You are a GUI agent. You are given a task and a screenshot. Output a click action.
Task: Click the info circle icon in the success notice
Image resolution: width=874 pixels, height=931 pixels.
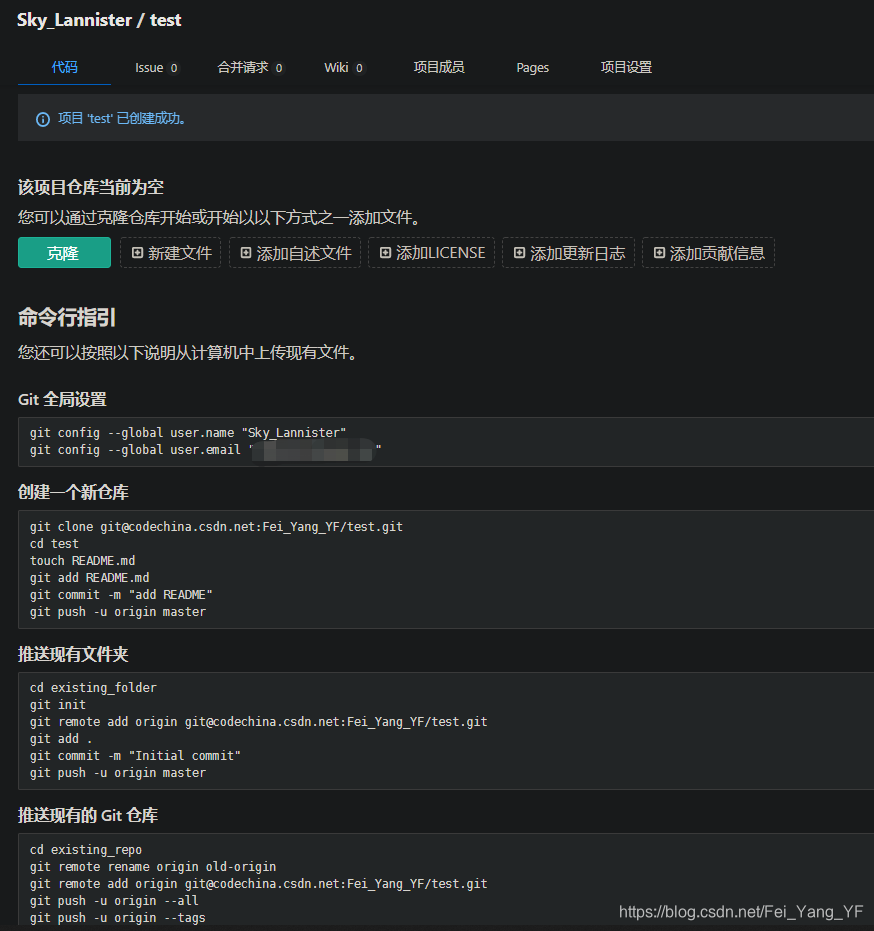(41, 118)
